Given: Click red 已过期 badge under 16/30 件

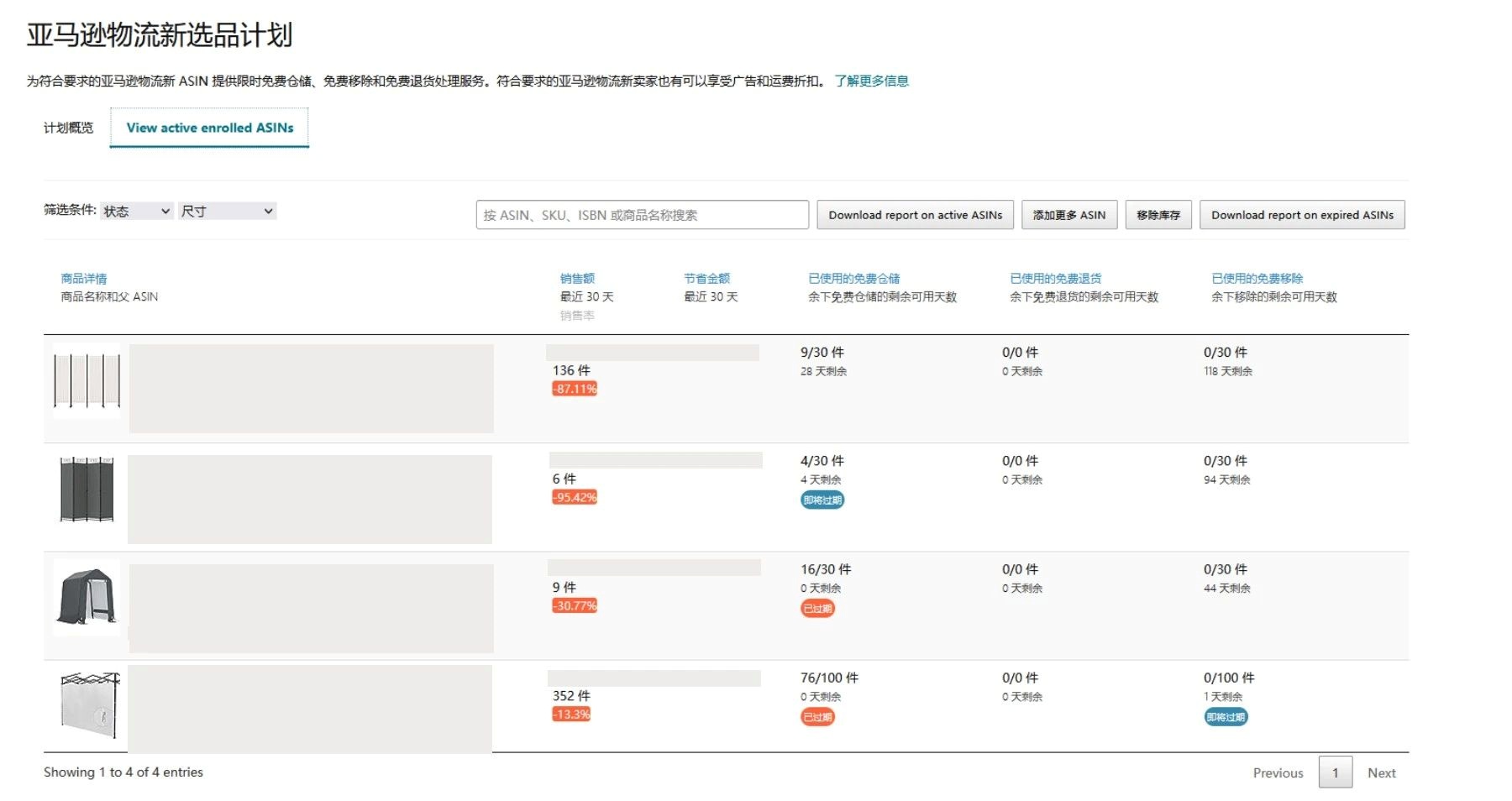Looking at the screenshot, I should point(817,608).
